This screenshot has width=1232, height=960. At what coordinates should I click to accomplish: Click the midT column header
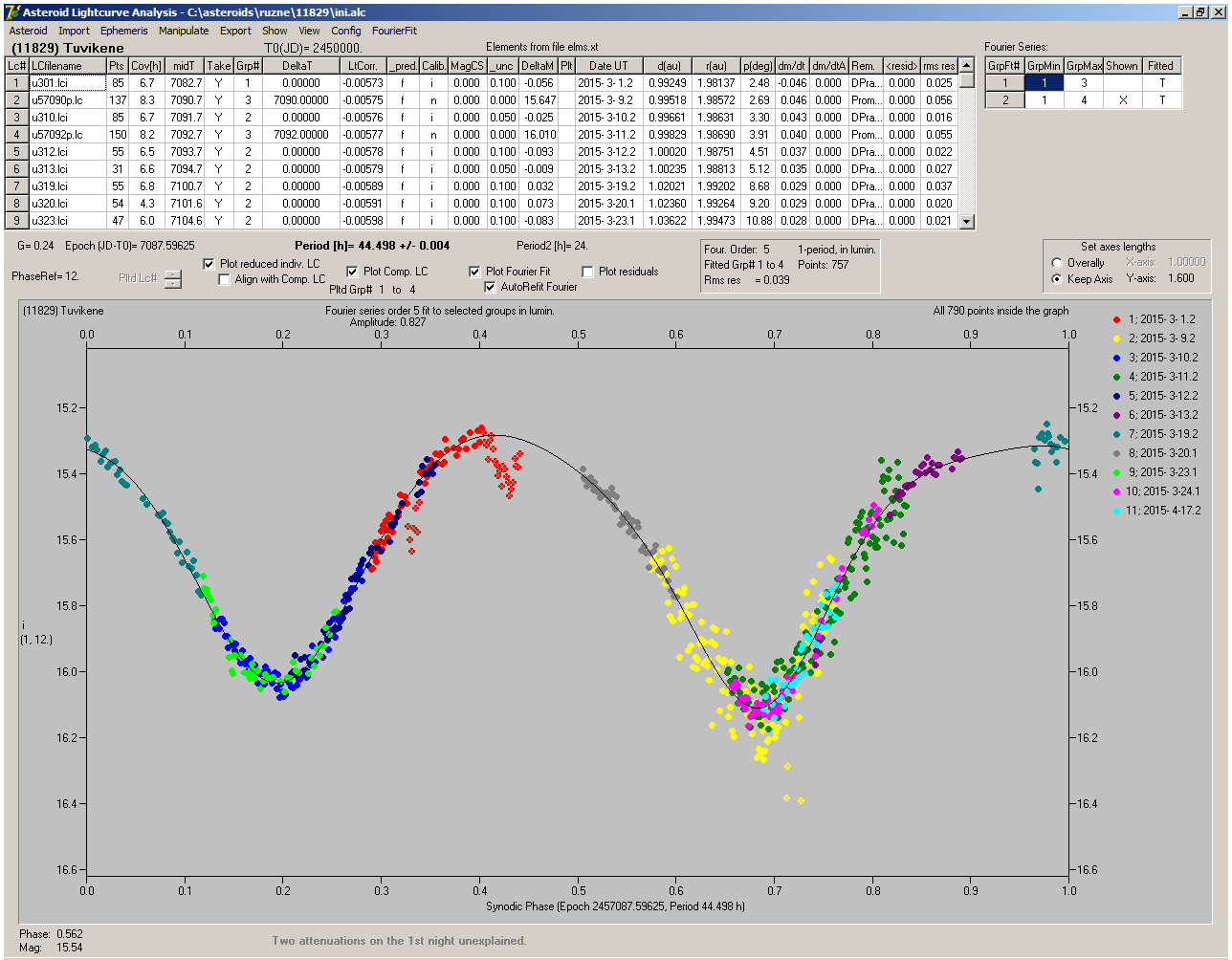click(x=185, y=66)
